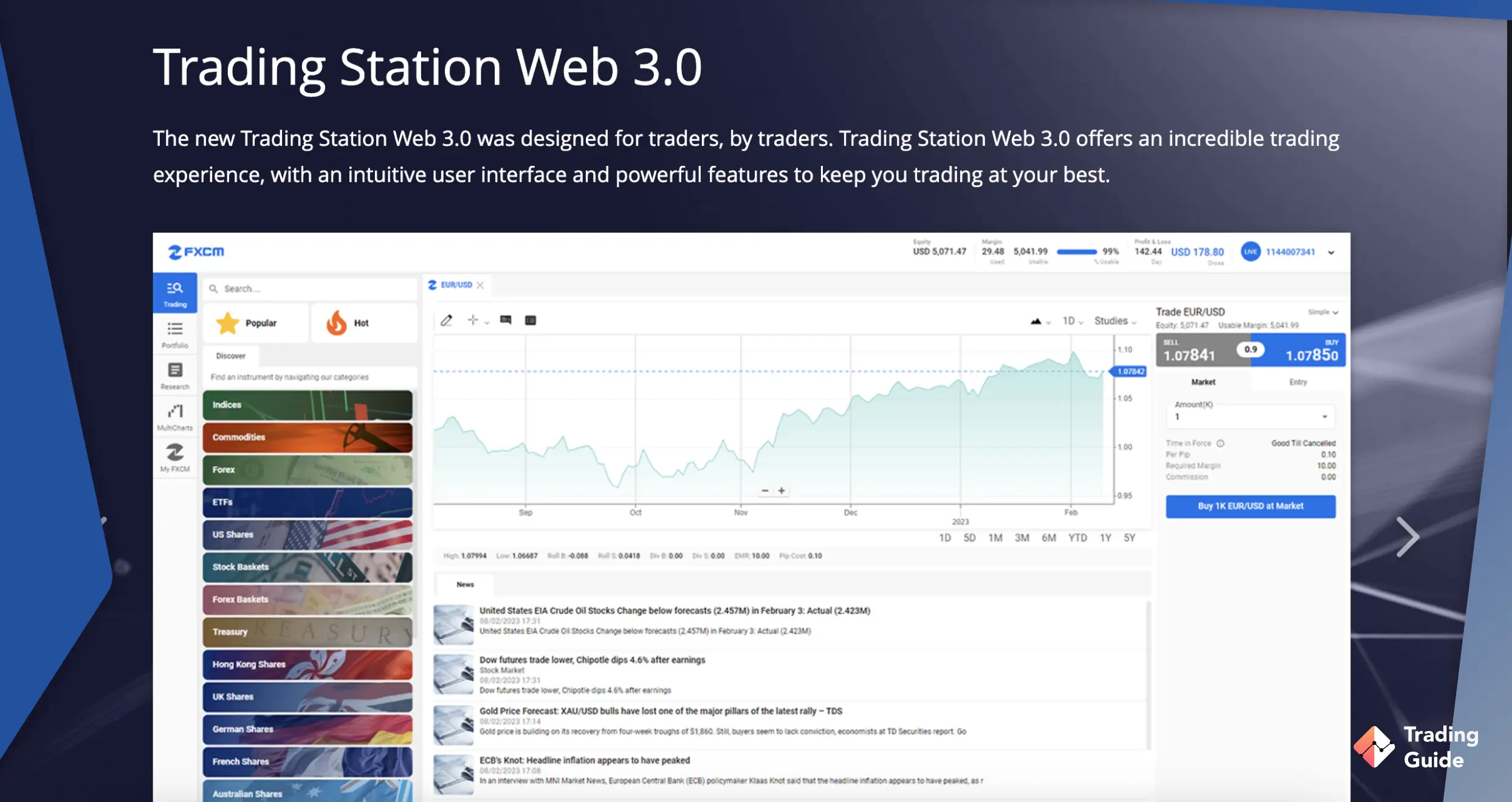Set chart range to 1M
Screen dimensions: 1512x802
pos(995,538)
